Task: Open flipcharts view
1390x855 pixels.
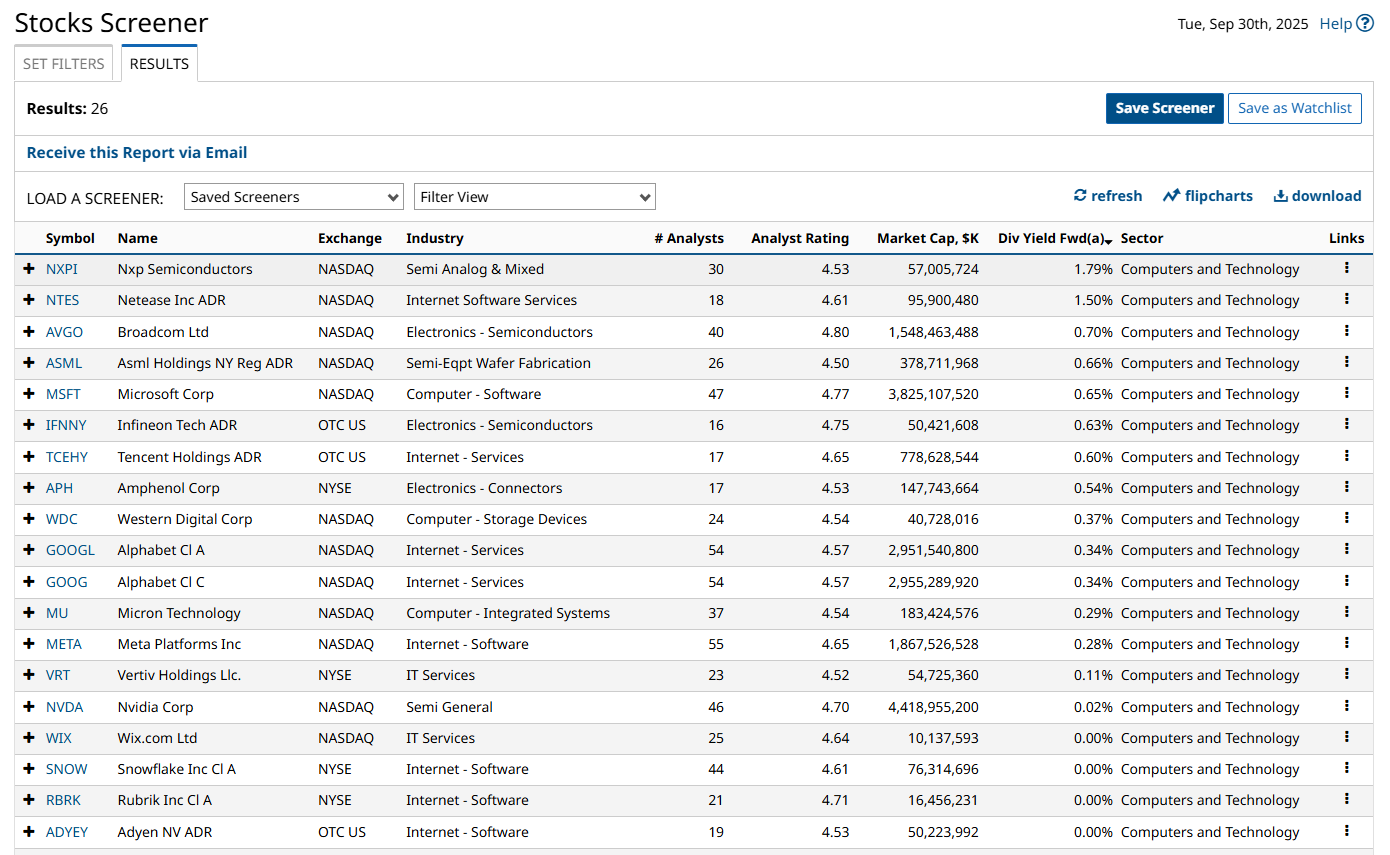Action: click(1207, 196)
